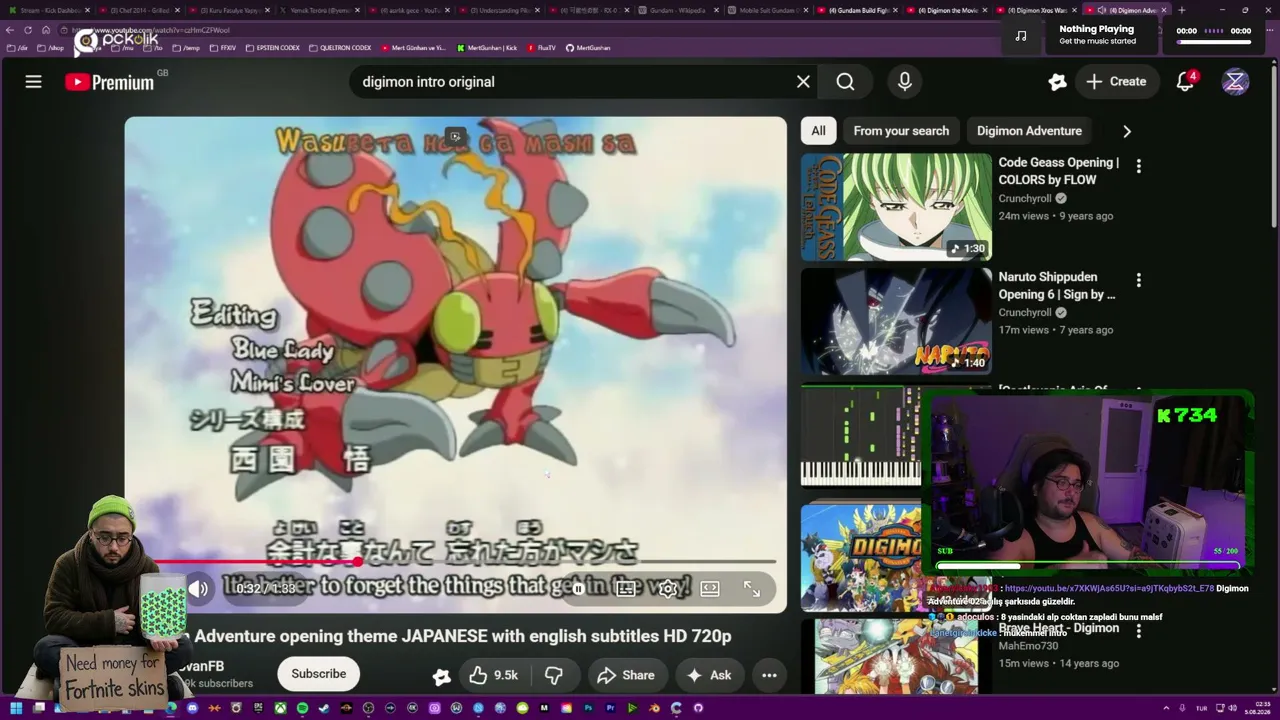Open the account avatar menu
Screen dimensions: 1280x720
tap(1235, 82)
